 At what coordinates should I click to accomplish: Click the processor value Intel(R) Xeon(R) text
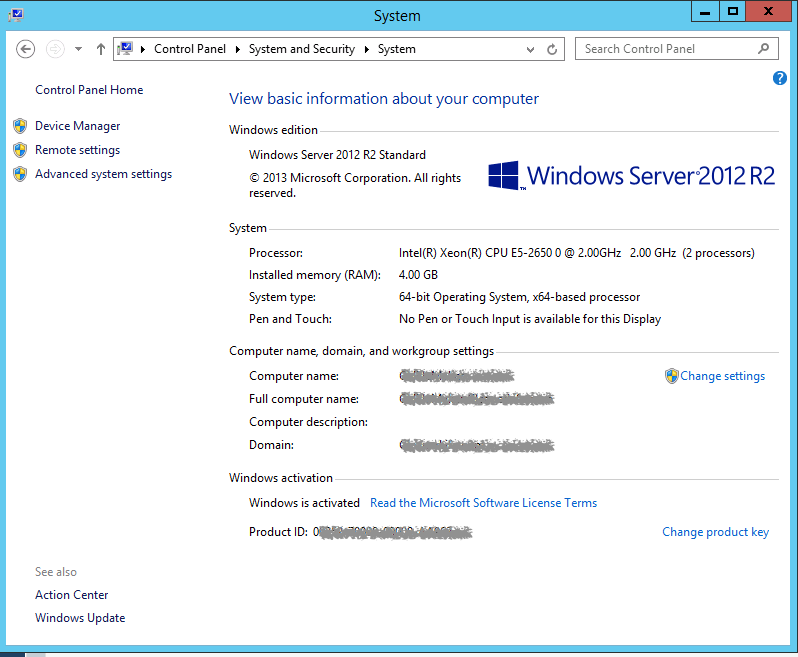(x=577, y=253)
